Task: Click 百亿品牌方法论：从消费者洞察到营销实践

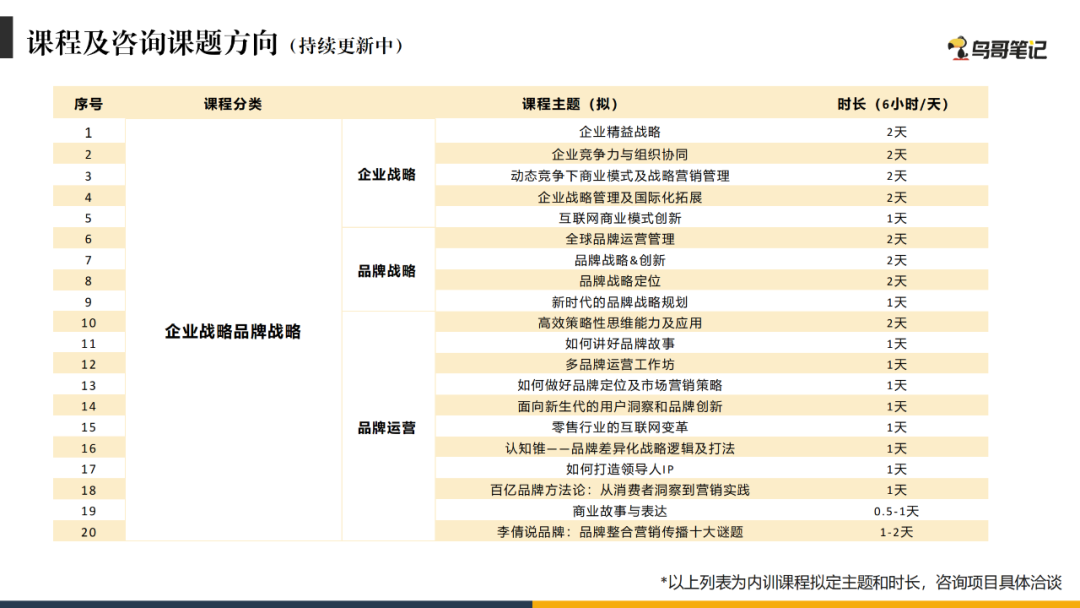Action: 620,490
